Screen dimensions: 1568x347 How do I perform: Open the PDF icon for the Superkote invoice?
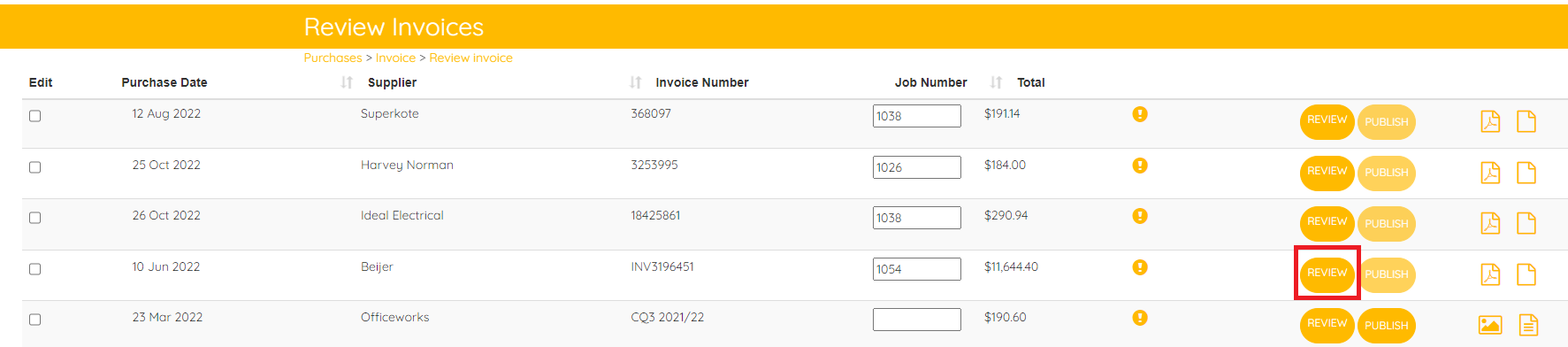pyautogui.click(x=1490, y=121)
